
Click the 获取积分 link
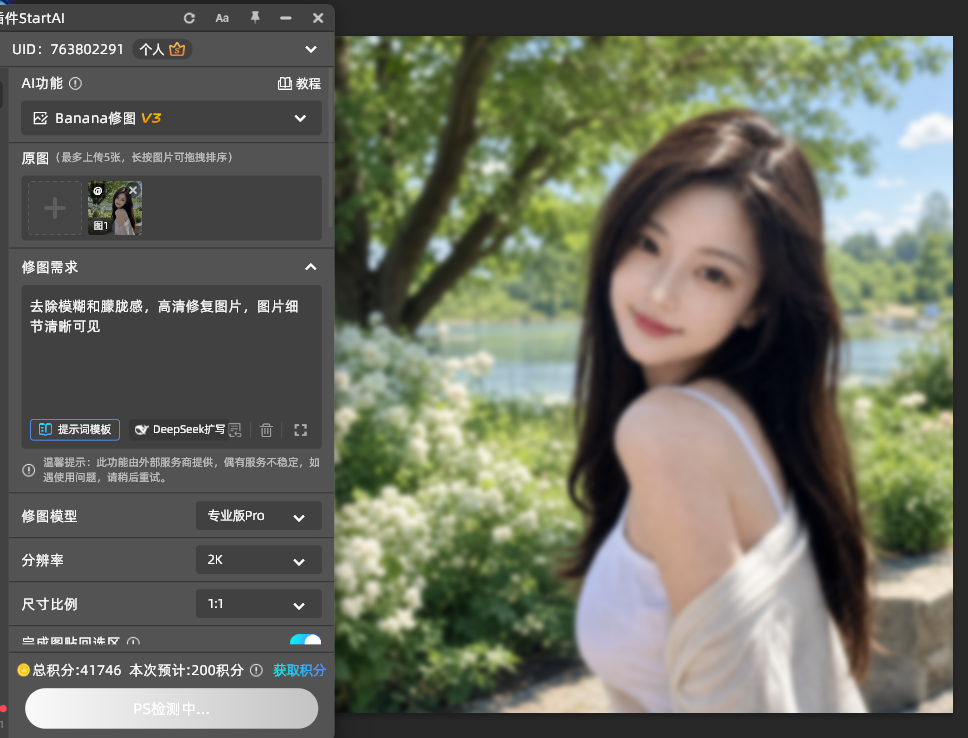click(299, 671)
